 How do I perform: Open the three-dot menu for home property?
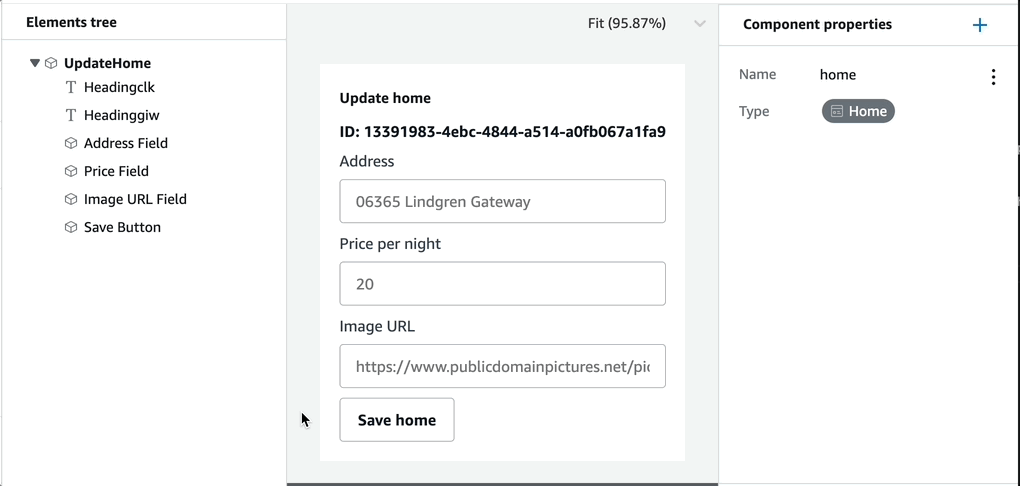(x=993, y=77)
